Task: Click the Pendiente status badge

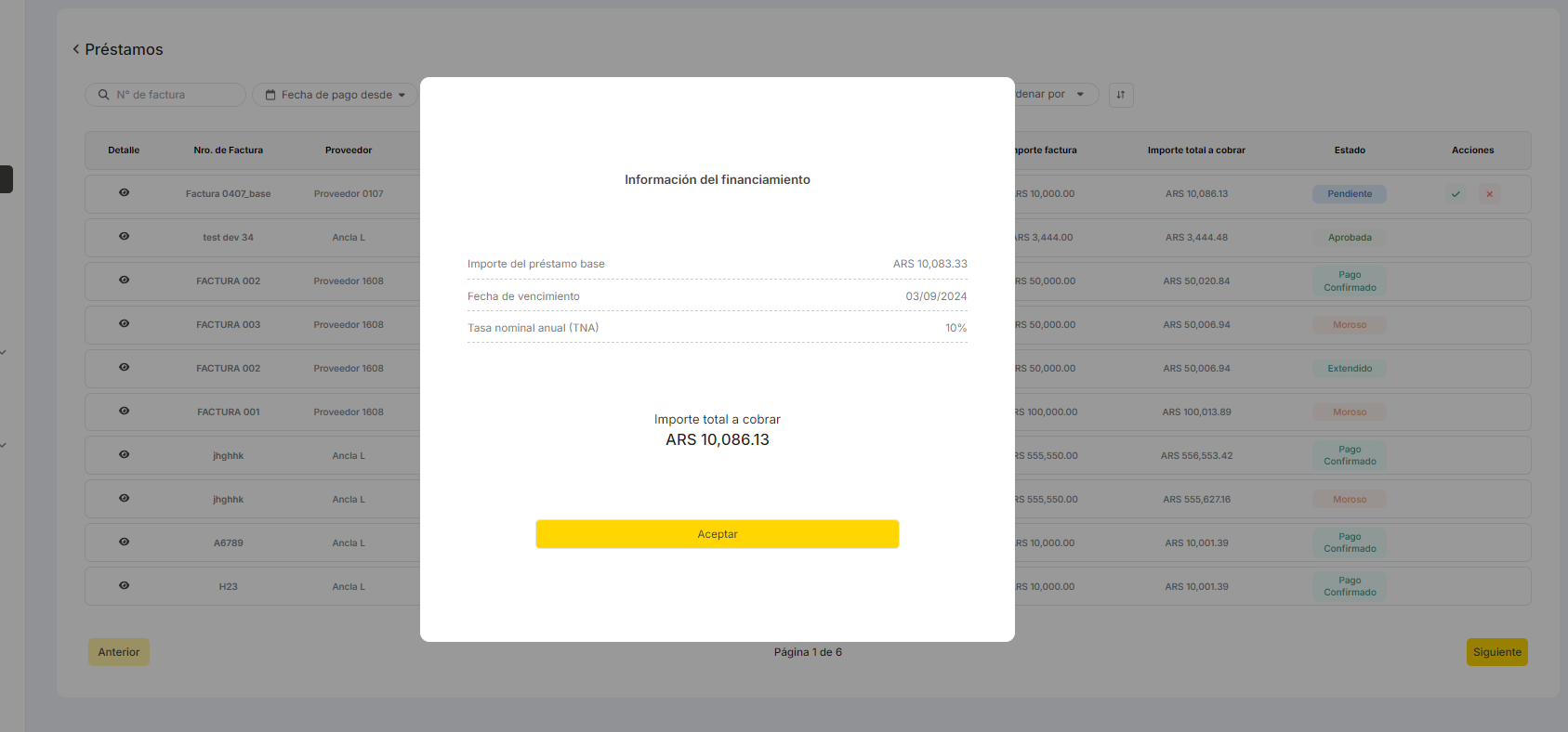Action: [x=1350, y=194]
